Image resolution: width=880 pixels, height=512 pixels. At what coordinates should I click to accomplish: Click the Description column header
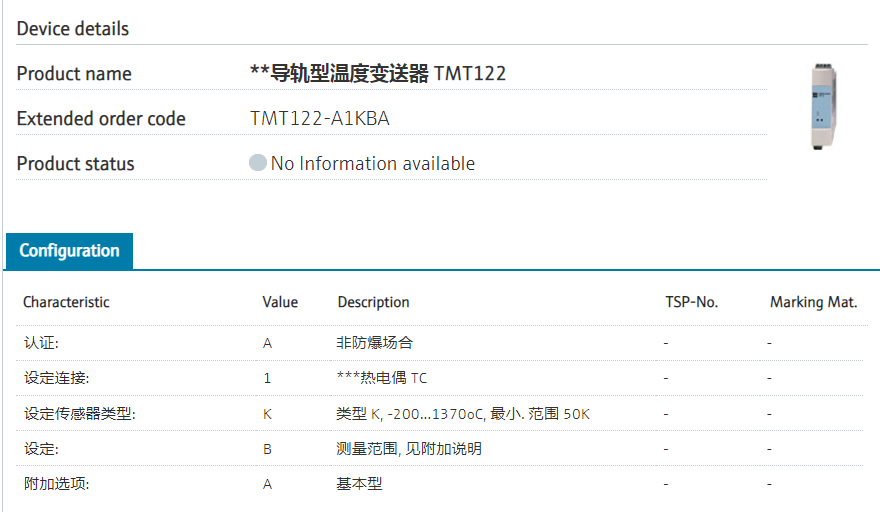pos(373,302)
